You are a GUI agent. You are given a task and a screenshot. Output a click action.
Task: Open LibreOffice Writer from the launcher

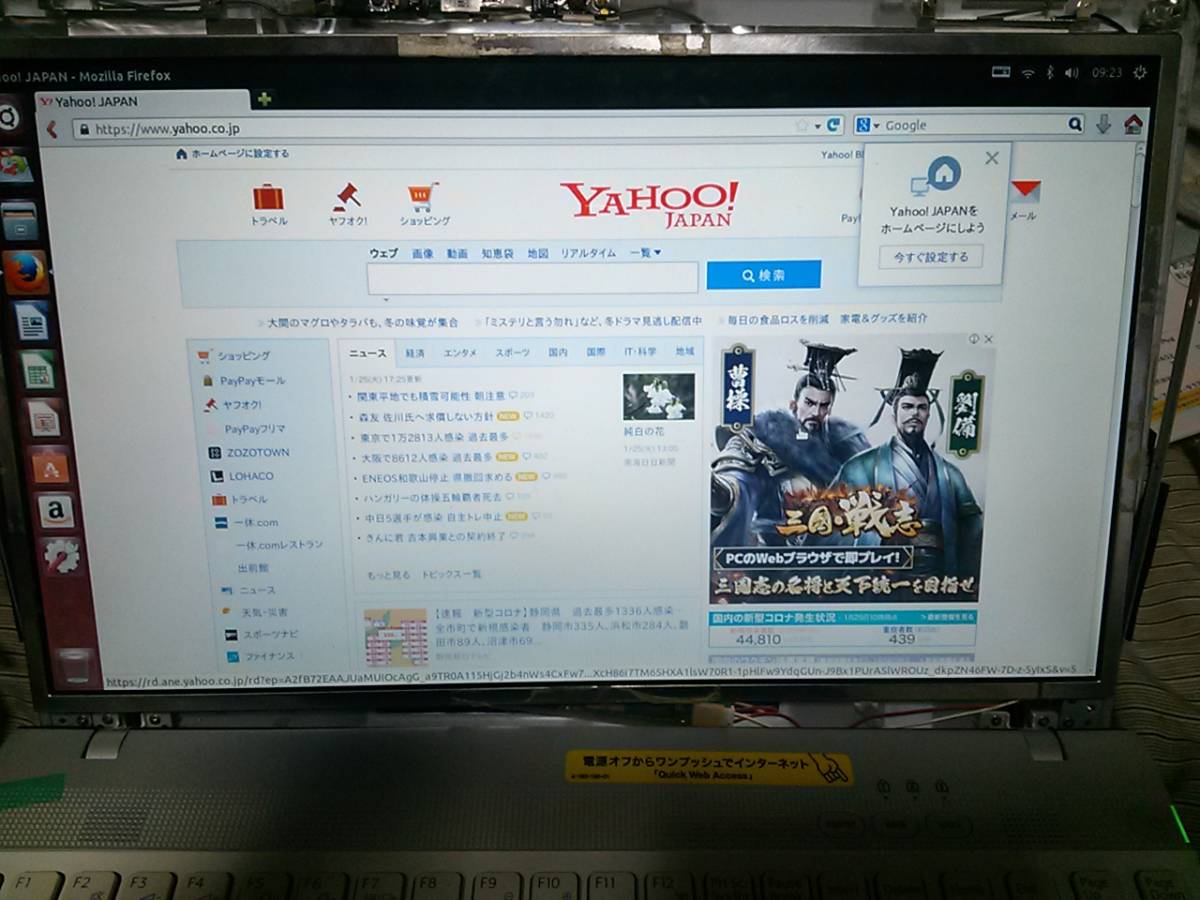[30, 322]
